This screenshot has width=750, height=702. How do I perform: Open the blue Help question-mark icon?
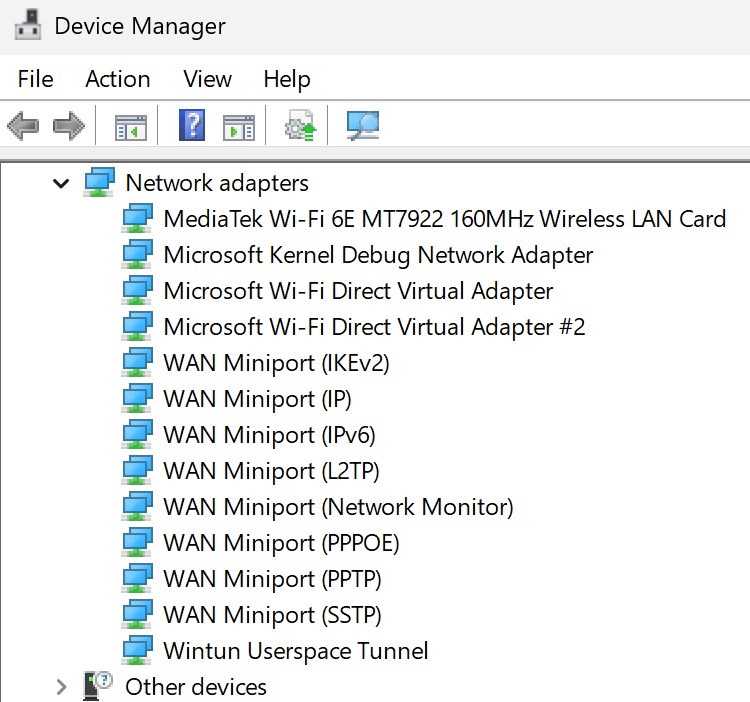pyautogui.click(x=192, y=125)
